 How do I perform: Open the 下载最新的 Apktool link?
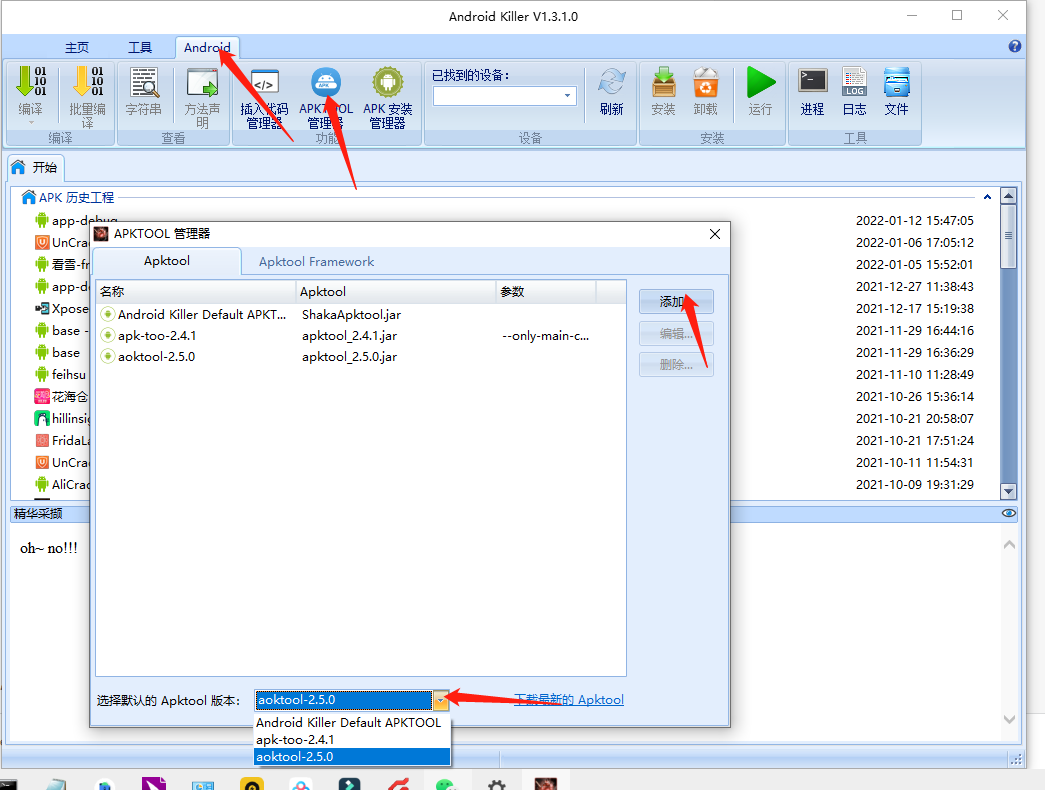click(x=568, y=700)
